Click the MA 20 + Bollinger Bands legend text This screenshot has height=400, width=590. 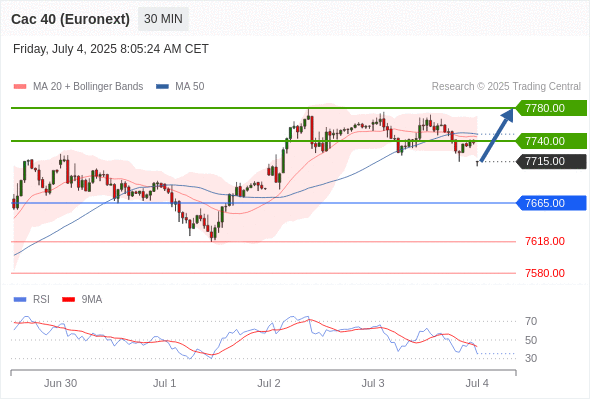[x=88, y=87]
